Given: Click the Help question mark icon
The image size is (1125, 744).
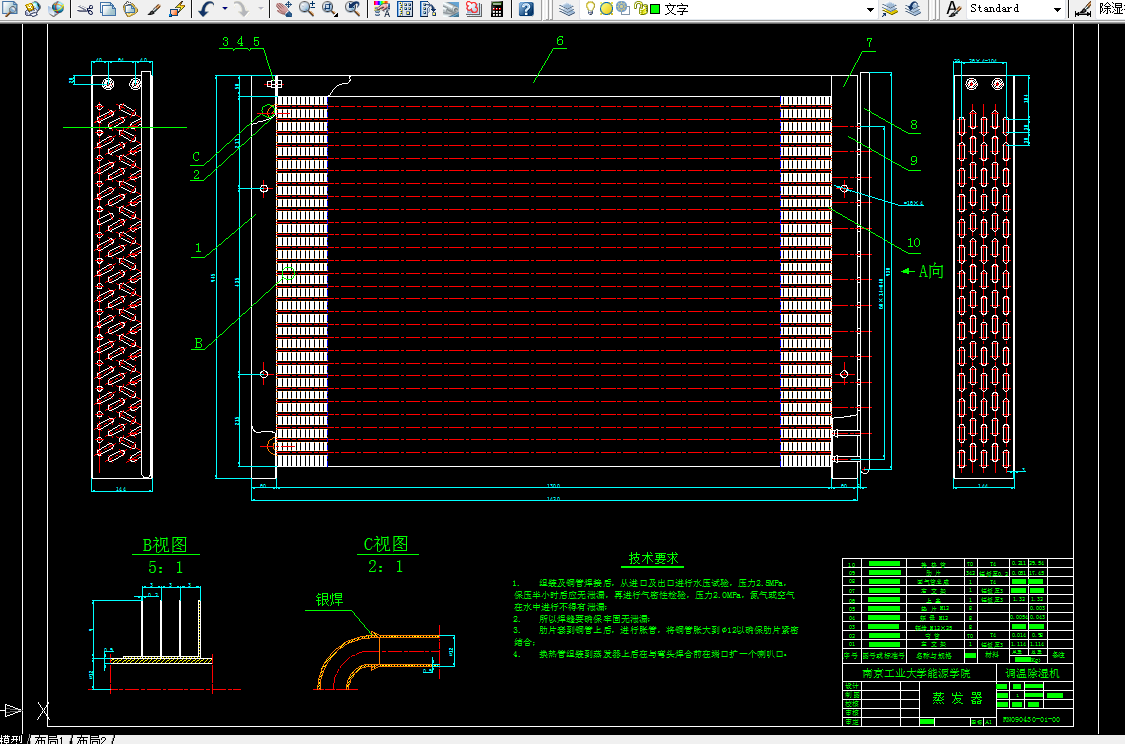Looking at the screenshot, I should pos(527,9).
